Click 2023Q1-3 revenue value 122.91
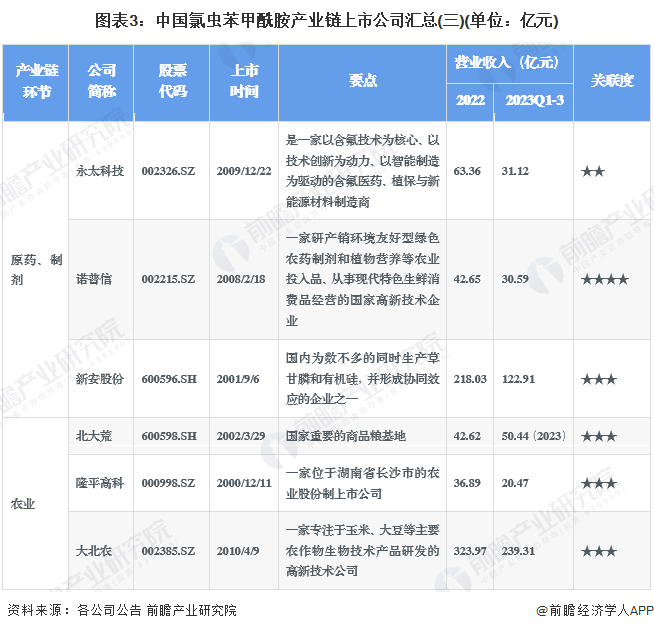Viewport: 654px width, 631px height. pos(518,379)
